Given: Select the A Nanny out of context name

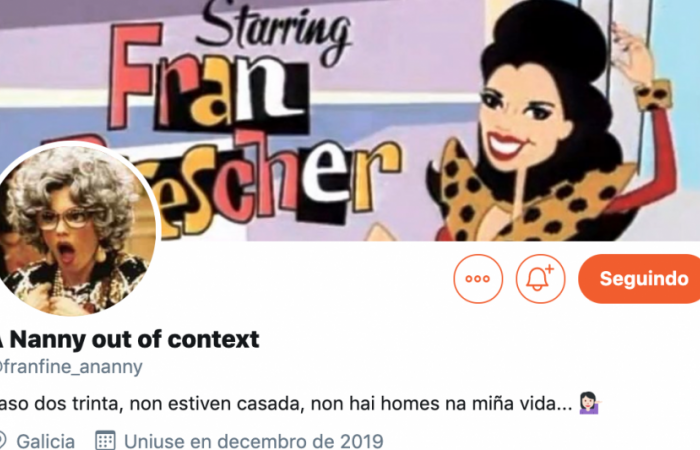Looking at the screenshot, I should point(128,339).
